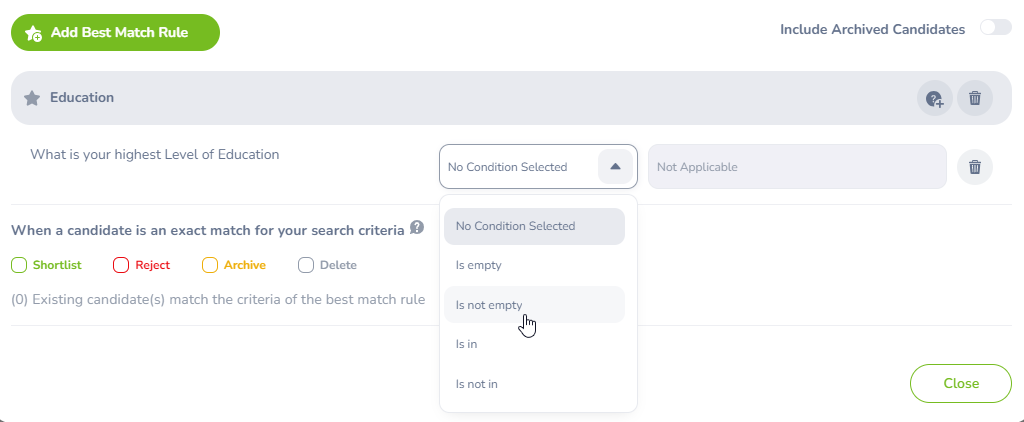Image resolution: width=1024 pixels, height=422 pixels.
Task: Tick the Delete checkbox
Action: [306, 265]
